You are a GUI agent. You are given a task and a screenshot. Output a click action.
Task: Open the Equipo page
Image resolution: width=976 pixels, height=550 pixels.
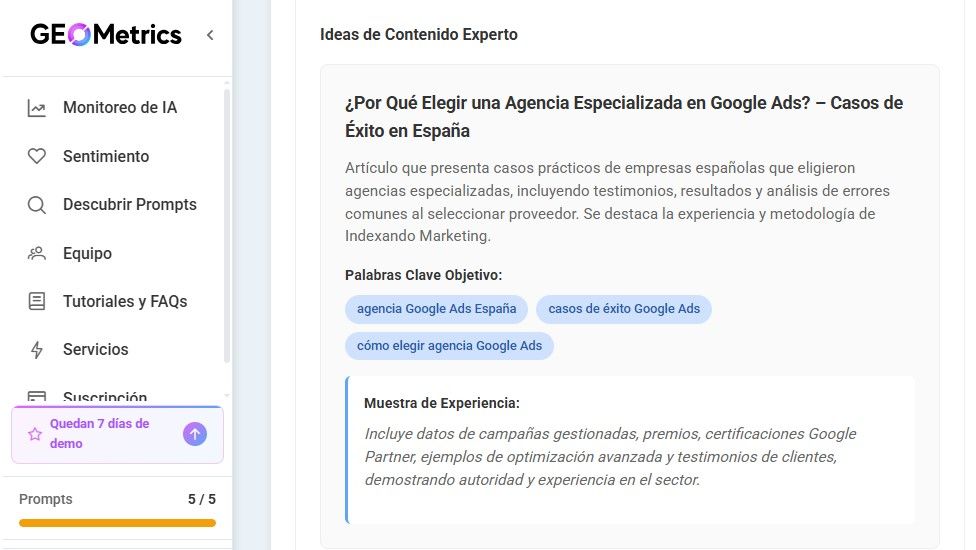[87, 253]
